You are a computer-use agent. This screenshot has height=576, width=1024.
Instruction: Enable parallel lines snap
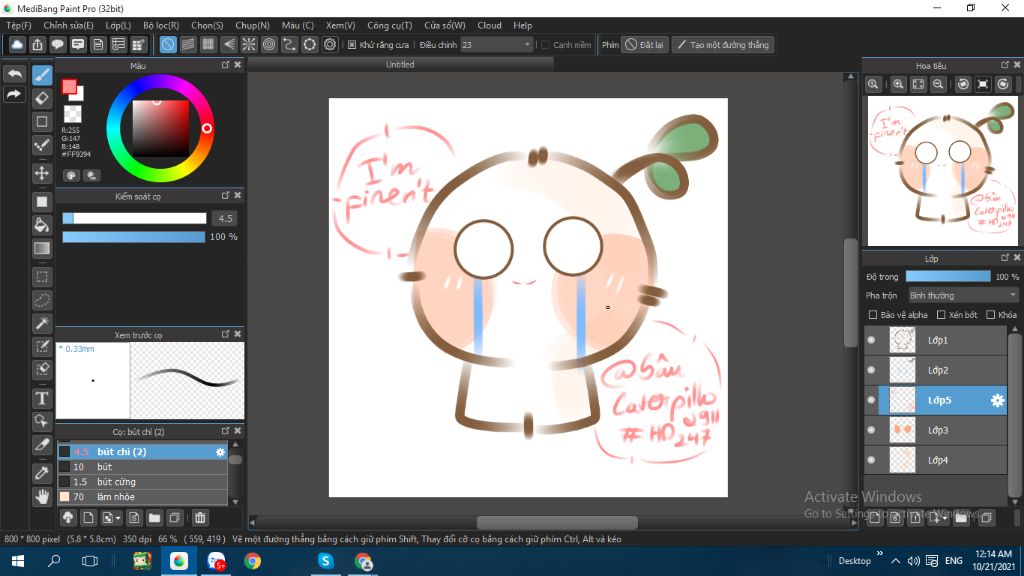[x=188, y=44]
